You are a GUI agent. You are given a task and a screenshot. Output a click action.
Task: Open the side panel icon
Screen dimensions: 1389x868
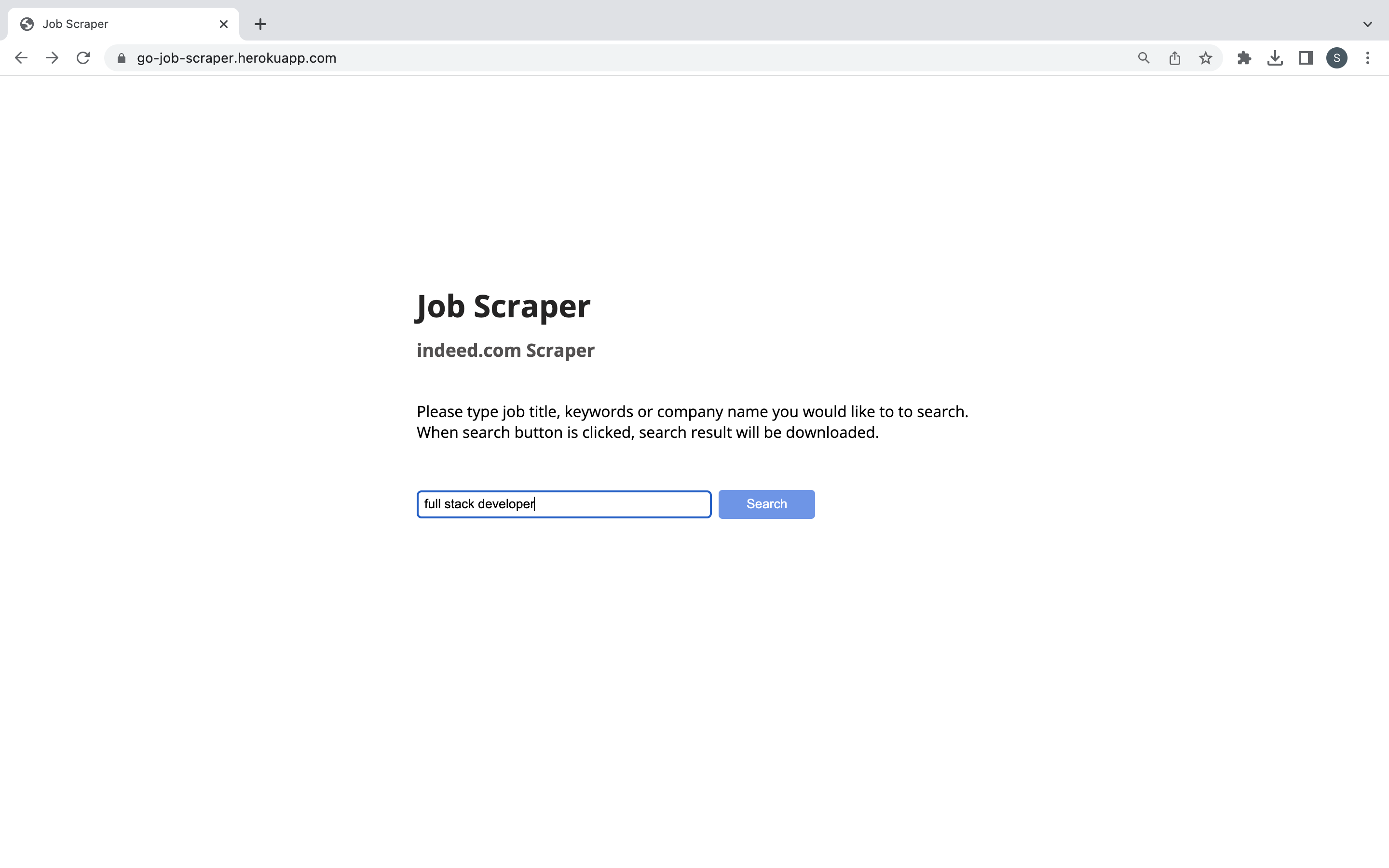(x=1305, y=57)
